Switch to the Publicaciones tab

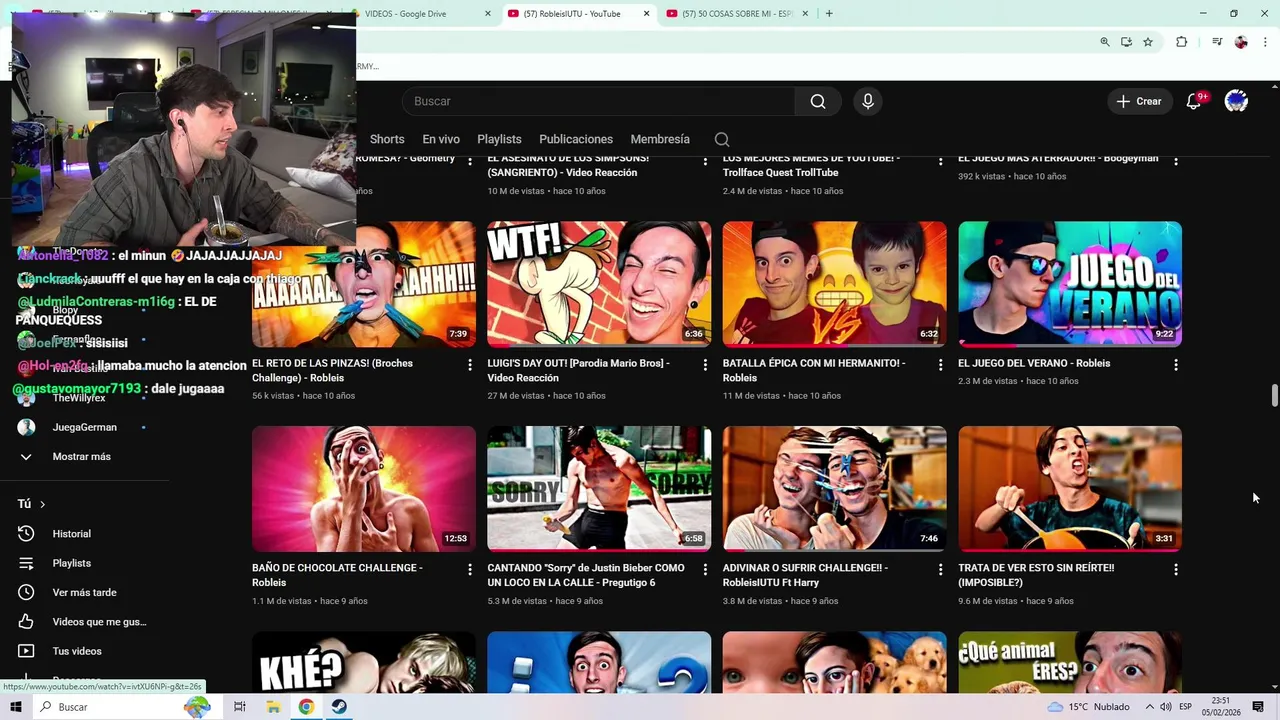[x=576, y=139]
